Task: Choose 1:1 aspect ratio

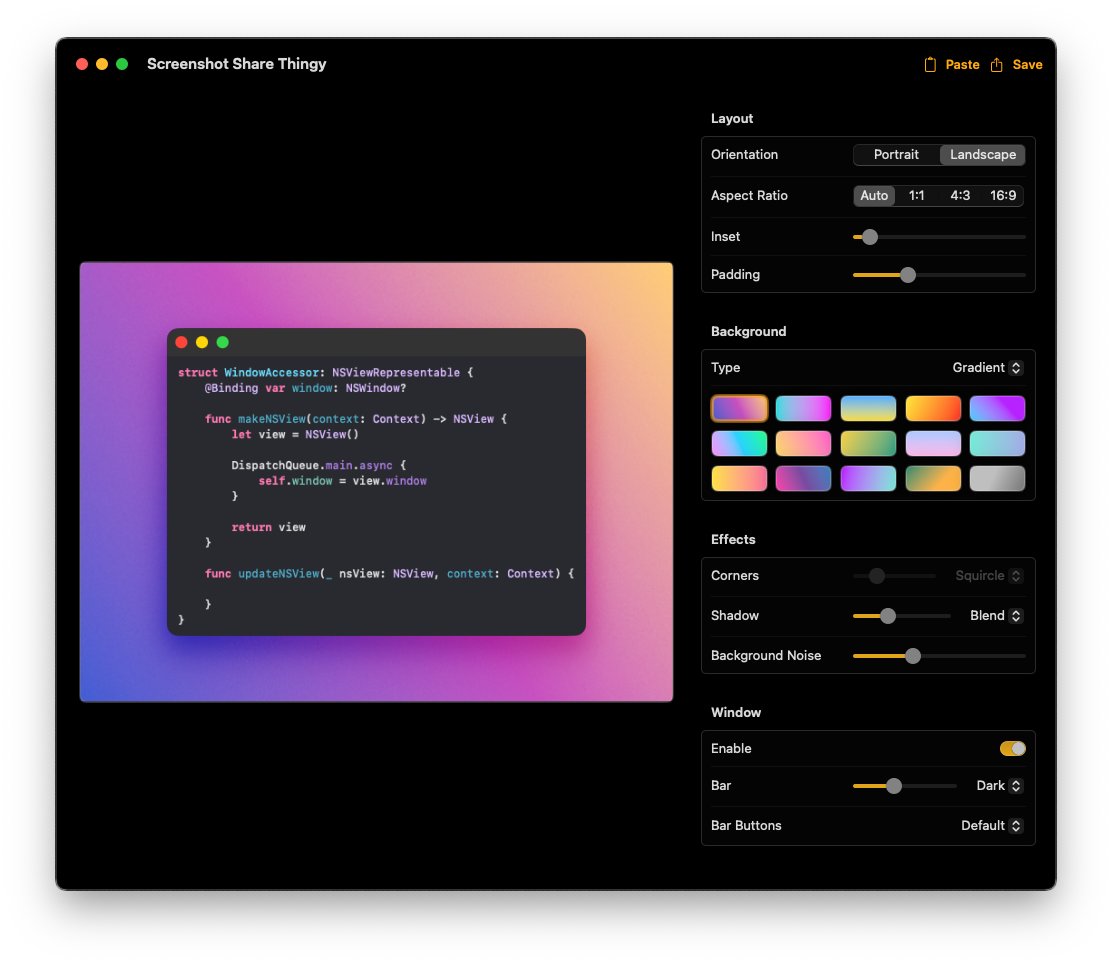Action: [x=916, y=196]
